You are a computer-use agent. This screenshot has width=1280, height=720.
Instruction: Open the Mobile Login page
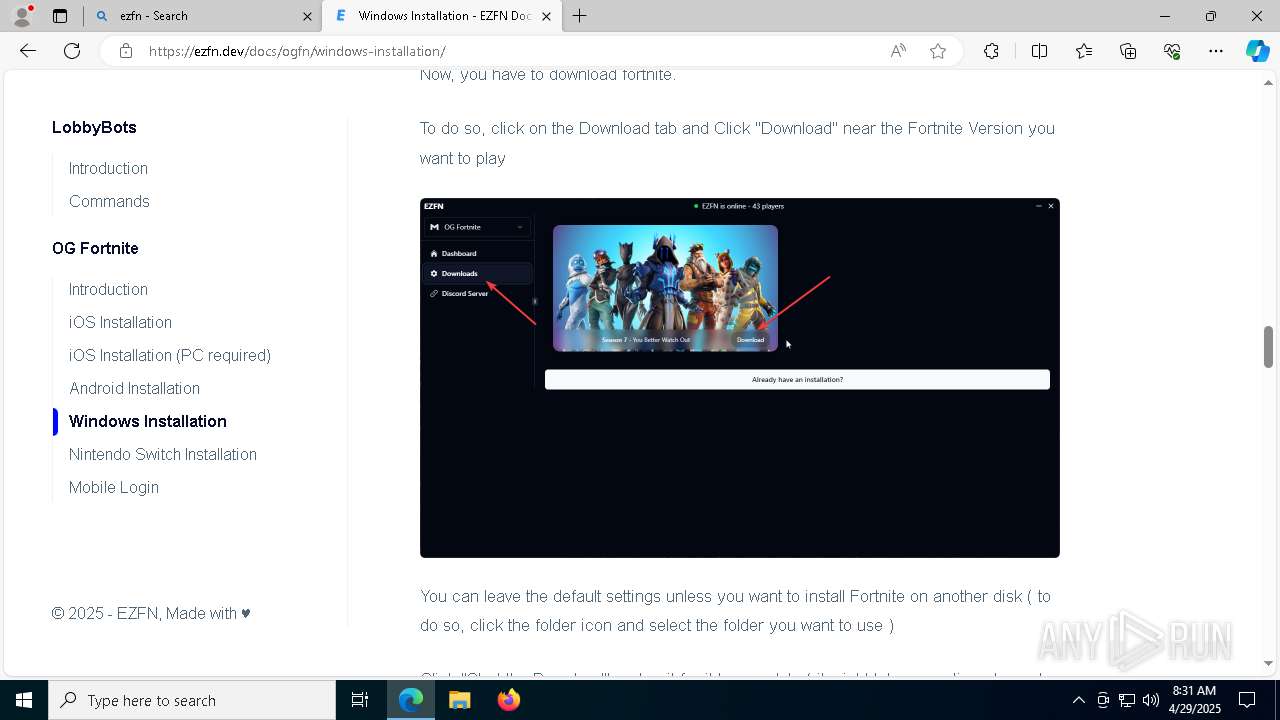tap(114, 487)
